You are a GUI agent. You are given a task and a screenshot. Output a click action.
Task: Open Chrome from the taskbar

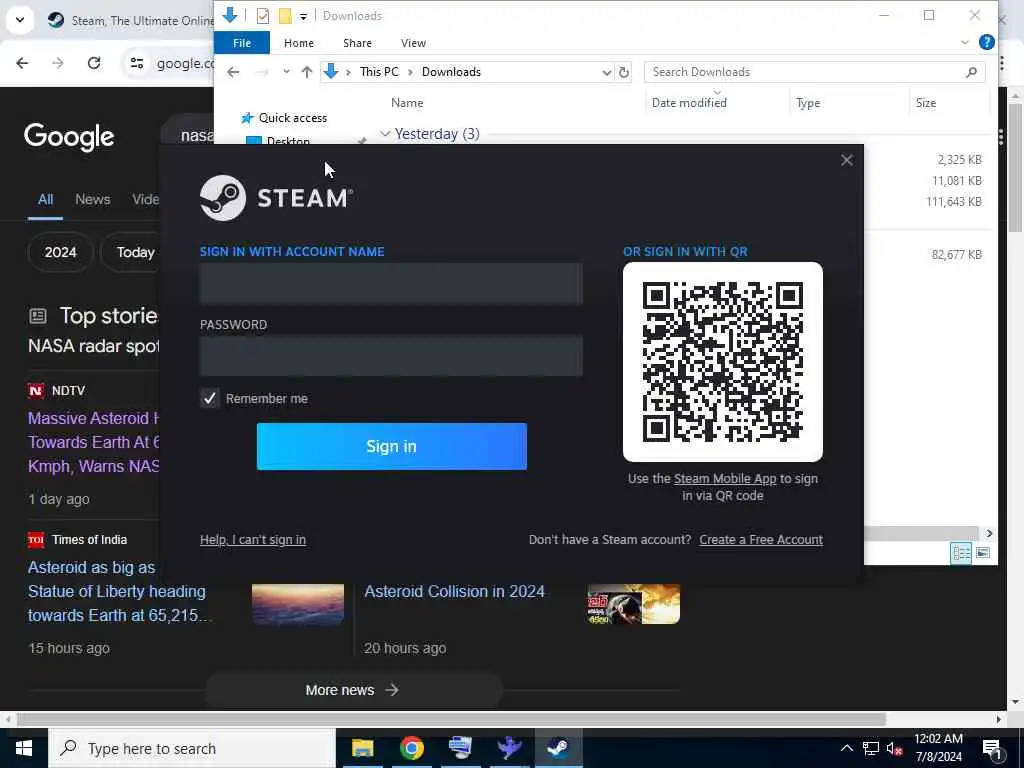coord(411,748)
